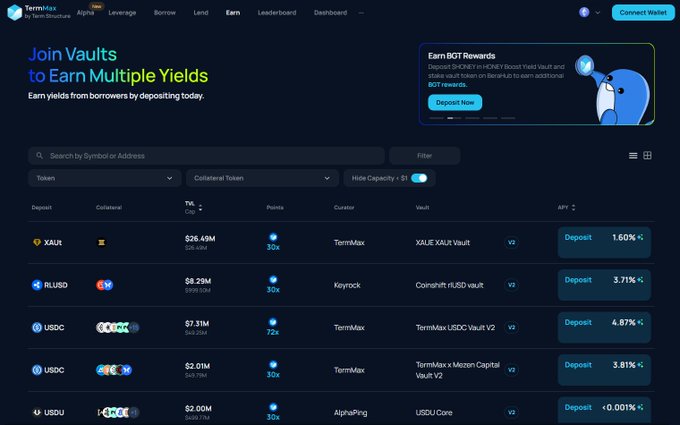The width and height of the screenshot is (680, 425).
Task: Toggle Hide Capacity < $1 switch
Action: [419, 178]
